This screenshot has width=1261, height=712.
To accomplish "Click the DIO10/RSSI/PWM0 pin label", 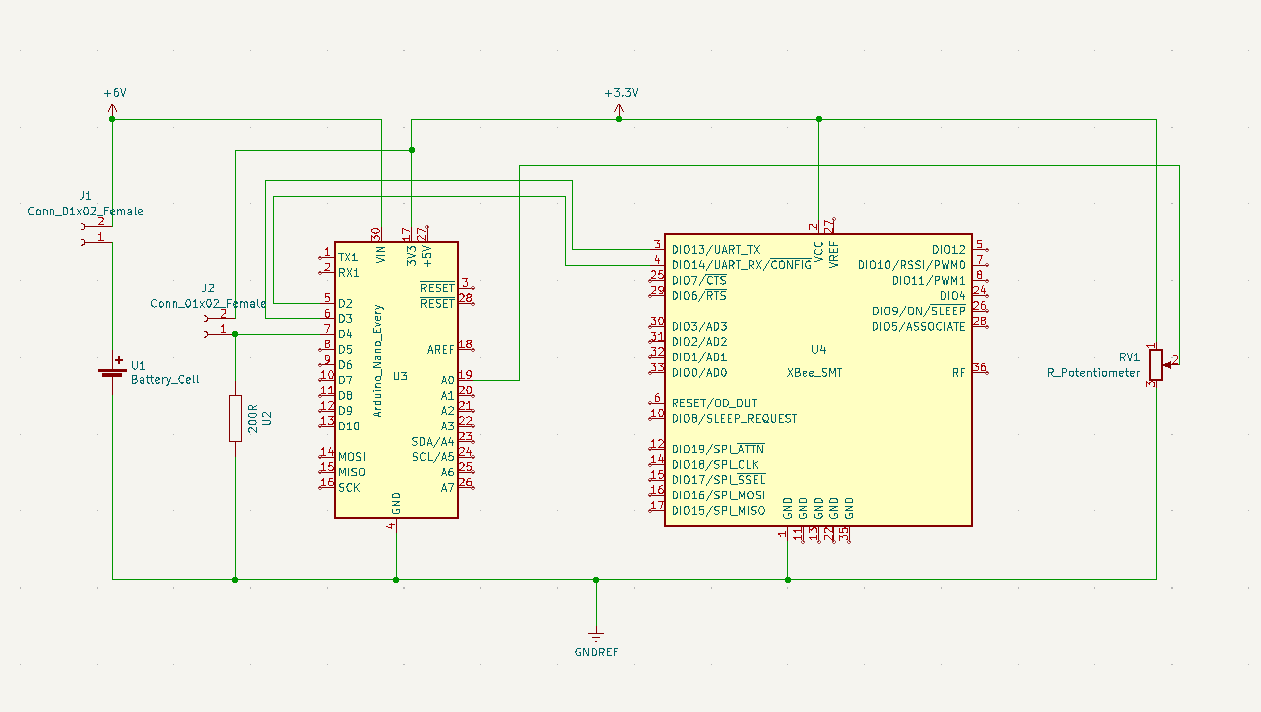I will click(912, 265).
